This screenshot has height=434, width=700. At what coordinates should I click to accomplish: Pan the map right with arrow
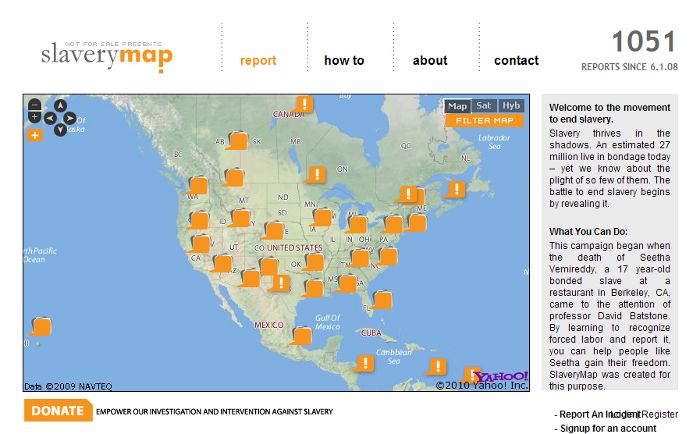point(70,118)
